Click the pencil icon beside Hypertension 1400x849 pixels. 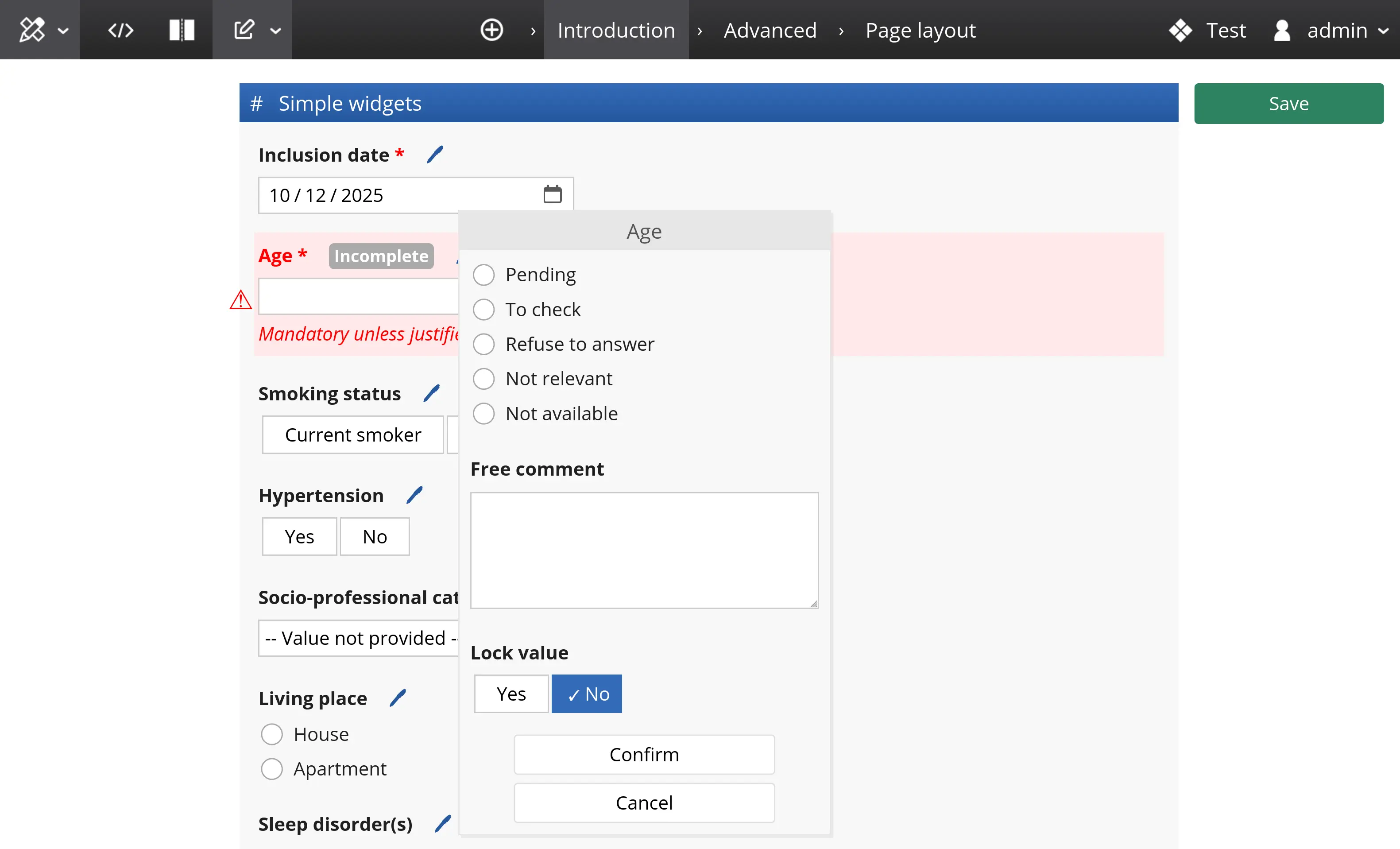415,495
